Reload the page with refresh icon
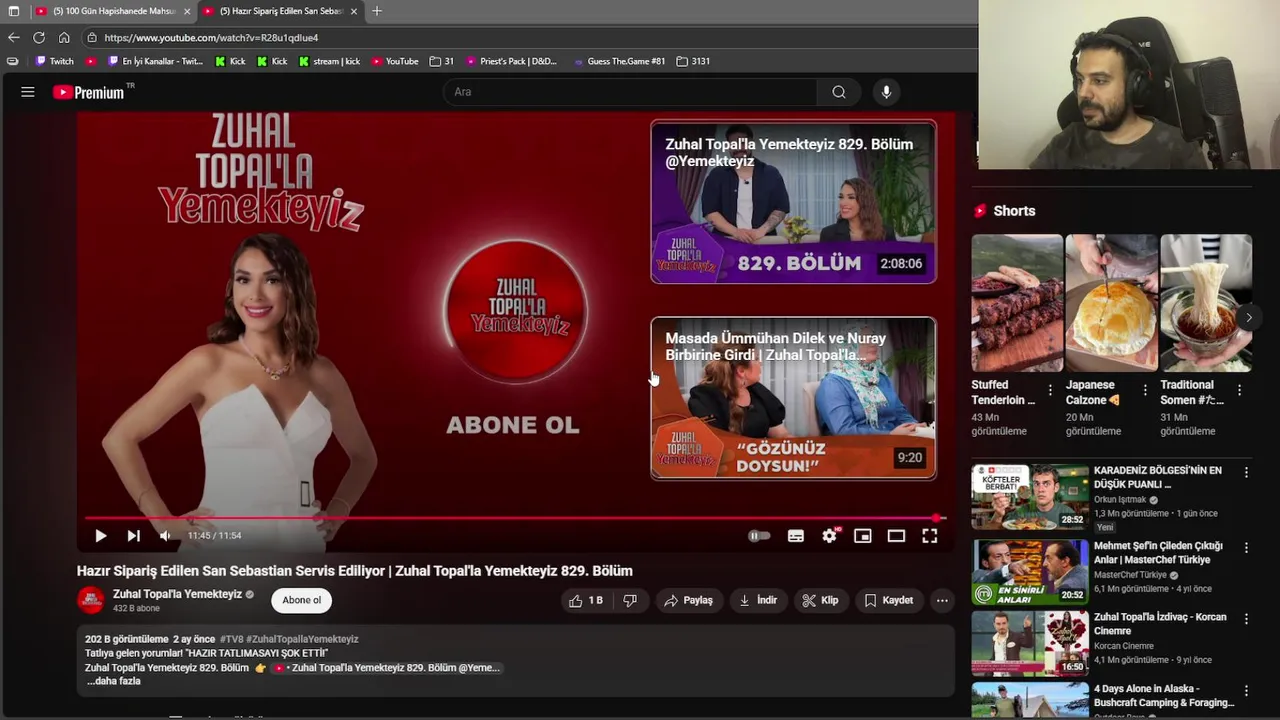This screenshot has height=720, width=1280. 39,38
